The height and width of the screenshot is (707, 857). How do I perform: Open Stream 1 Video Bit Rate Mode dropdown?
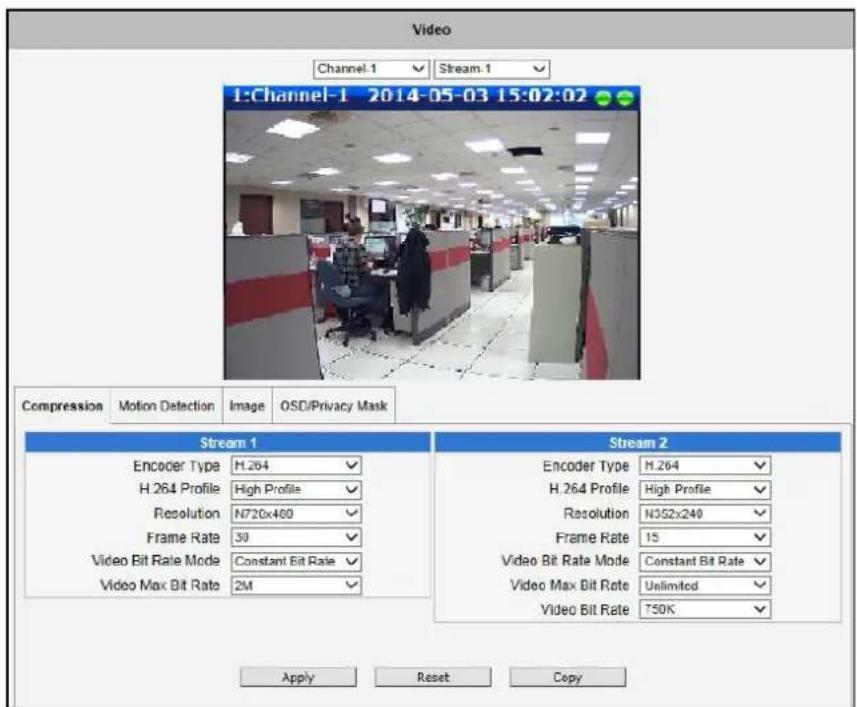tap(296, 562)
